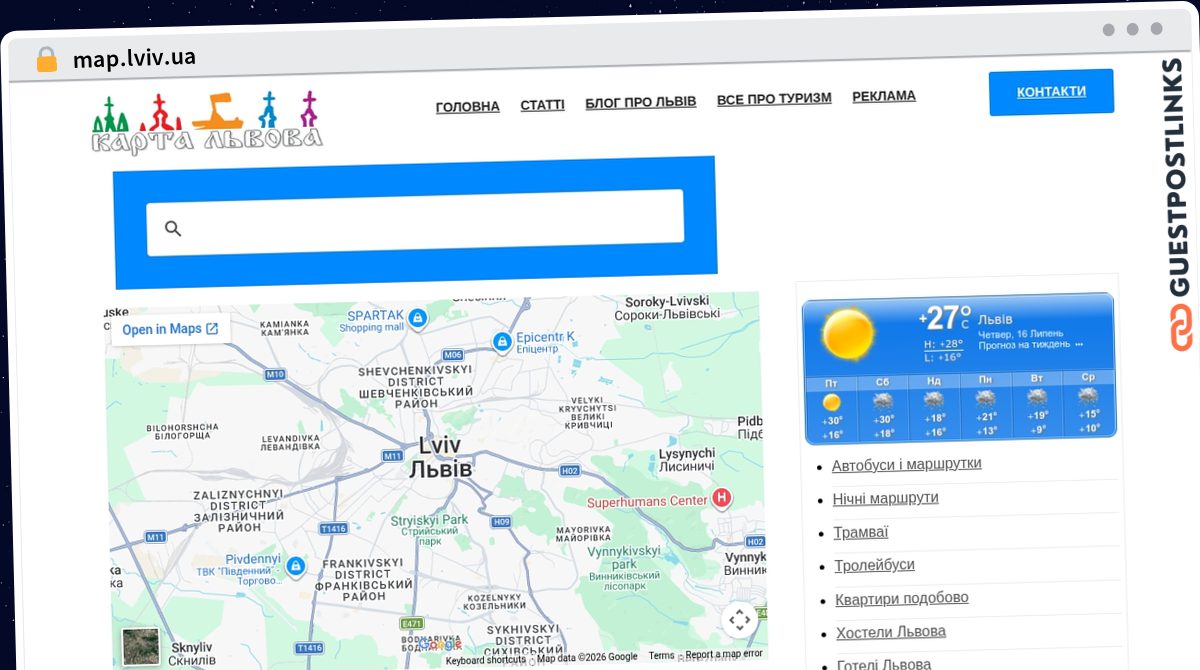Click Keyboard shortcuts on map

(486, 659)
